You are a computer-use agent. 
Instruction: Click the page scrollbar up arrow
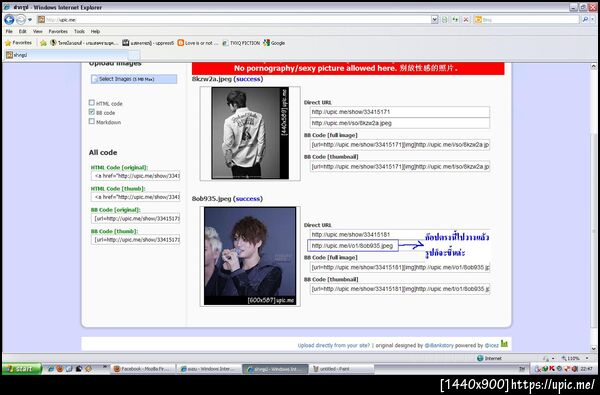click(x=593, y=66)
